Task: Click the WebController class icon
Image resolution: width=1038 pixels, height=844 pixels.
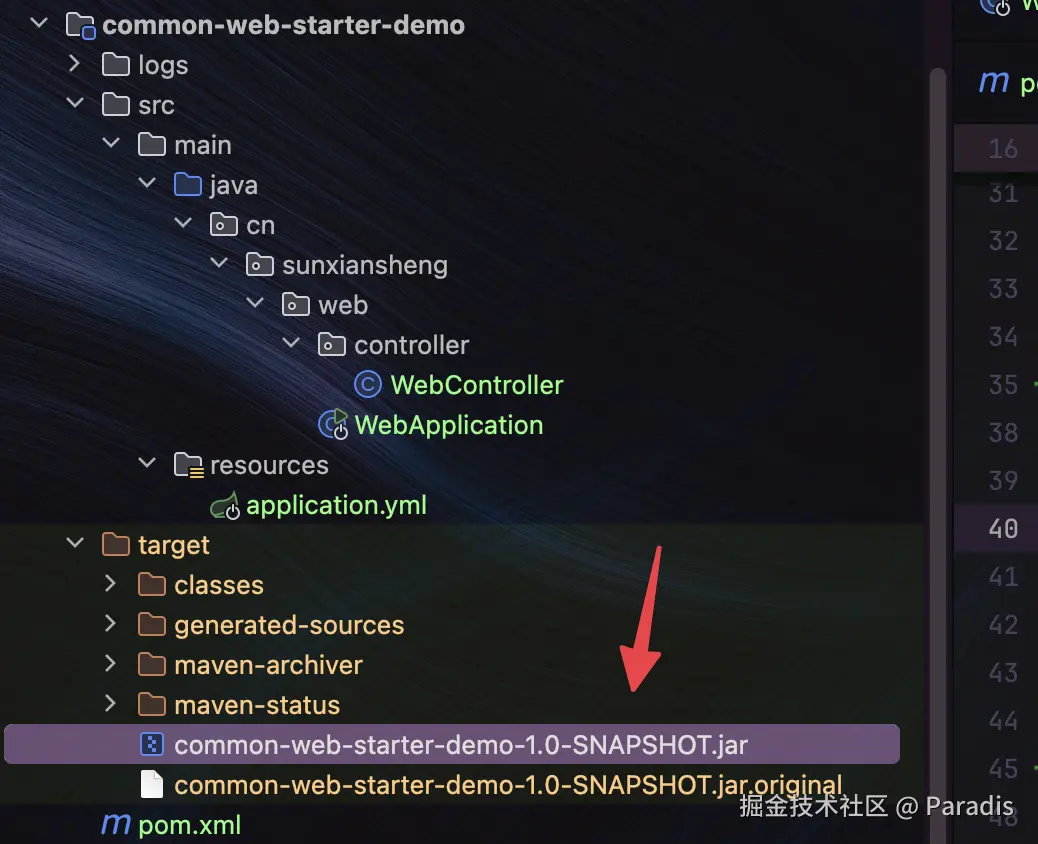Action: coord(368,385)
